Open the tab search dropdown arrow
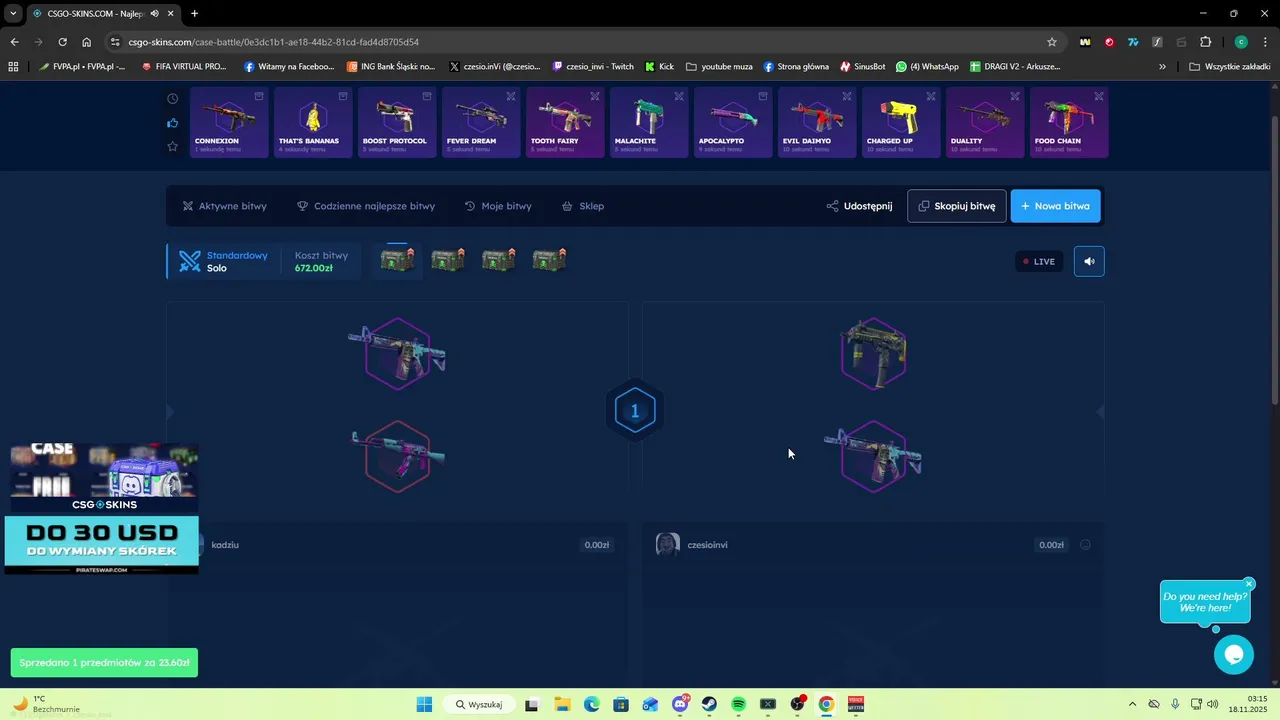 (13, 14)
